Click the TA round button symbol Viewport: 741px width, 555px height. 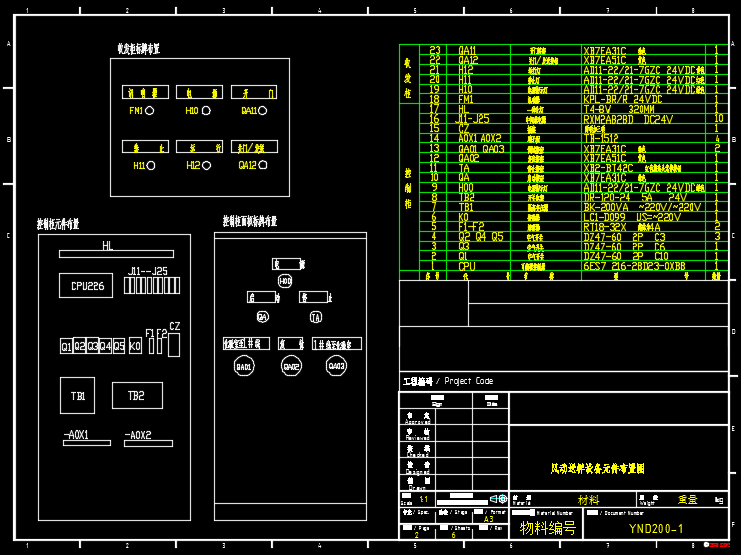(x=316, y=317)
